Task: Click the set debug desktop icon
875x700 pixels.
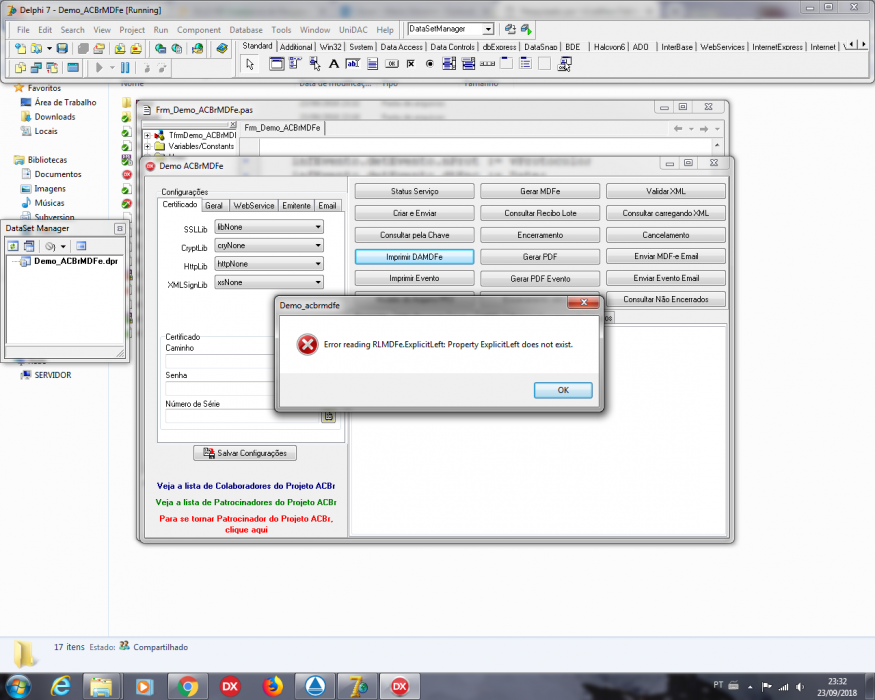Action: click(526, 29)
